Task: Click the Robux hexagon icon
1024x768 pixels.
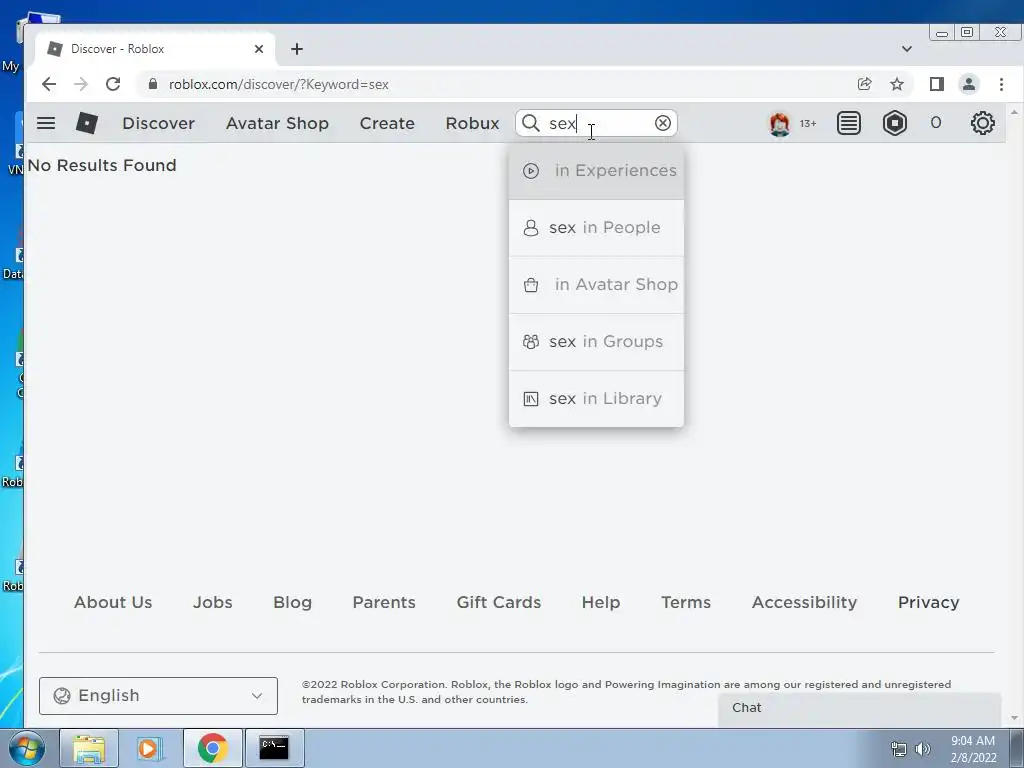Action: coord(895,123)
